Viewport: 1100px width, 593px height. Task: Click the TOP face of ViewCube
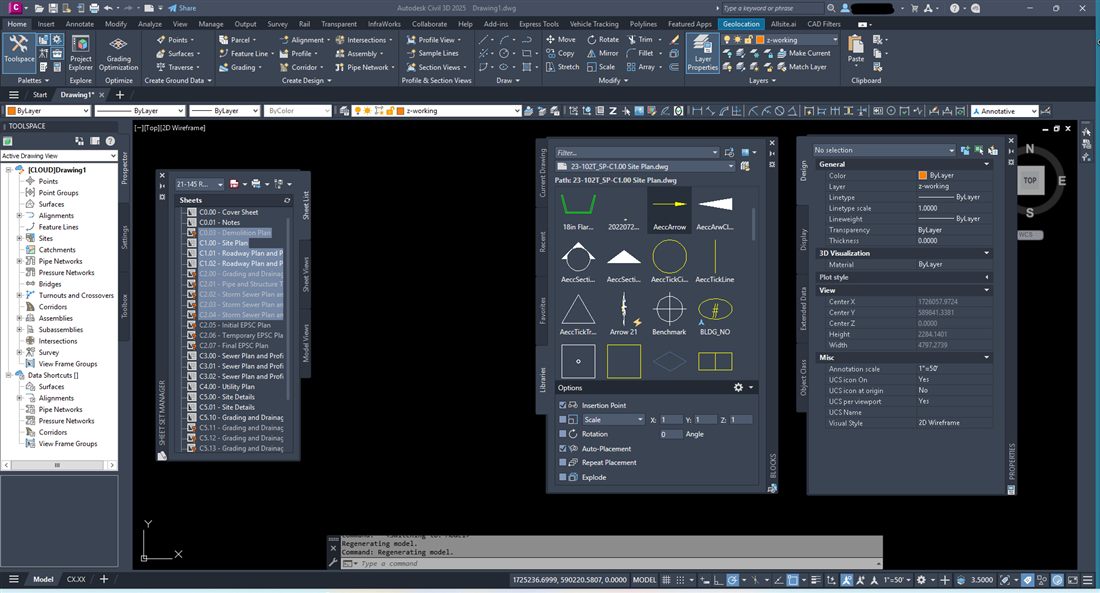click(x=1030, y=180)
